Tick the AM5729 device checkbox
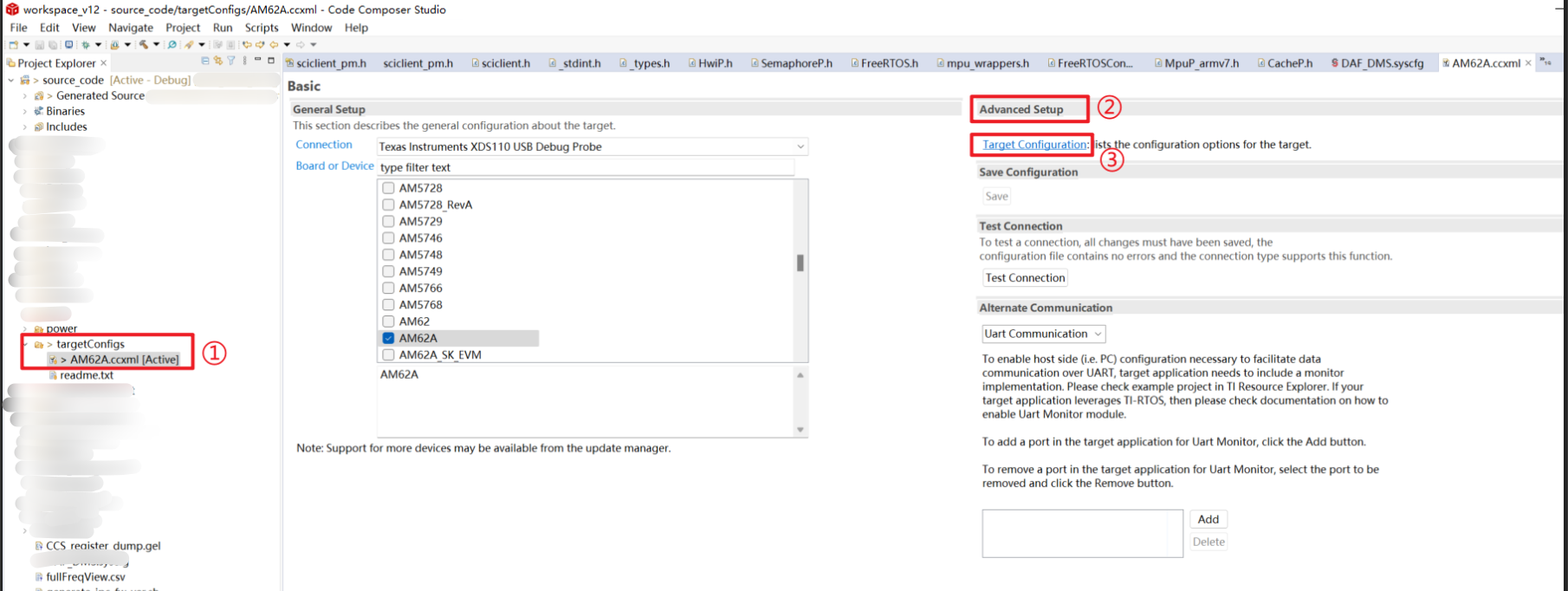 [x=388, y=221]
